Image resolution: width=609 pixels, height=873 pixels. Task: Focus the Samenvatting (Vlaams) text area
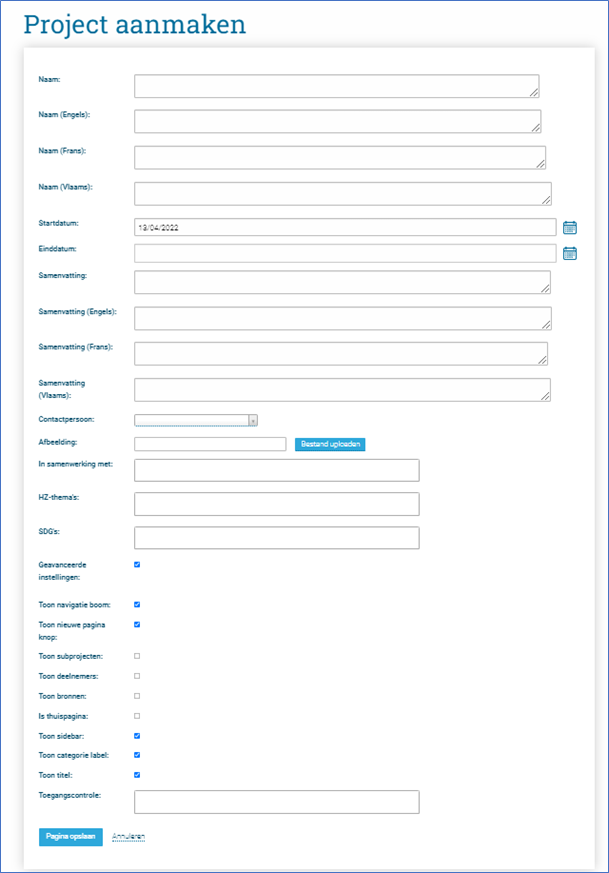point(342,390)
